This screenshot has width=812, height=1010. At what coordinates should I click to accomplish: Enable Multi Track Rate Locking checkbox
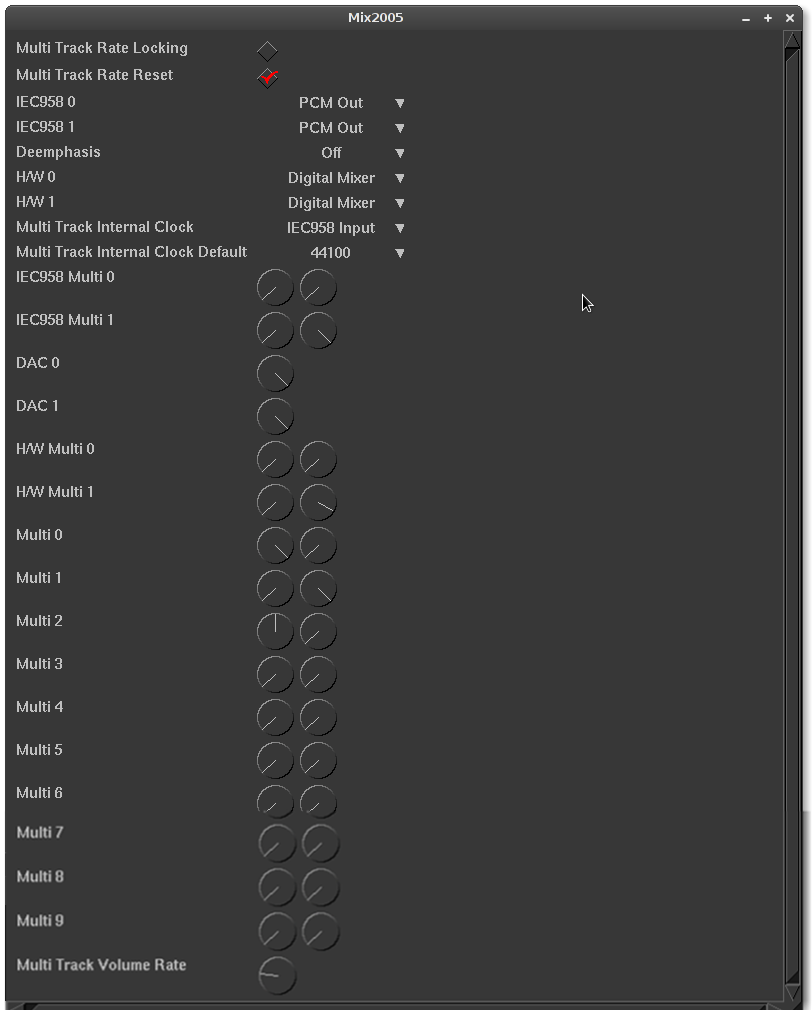pyautogui.click(x=267, y=50)
